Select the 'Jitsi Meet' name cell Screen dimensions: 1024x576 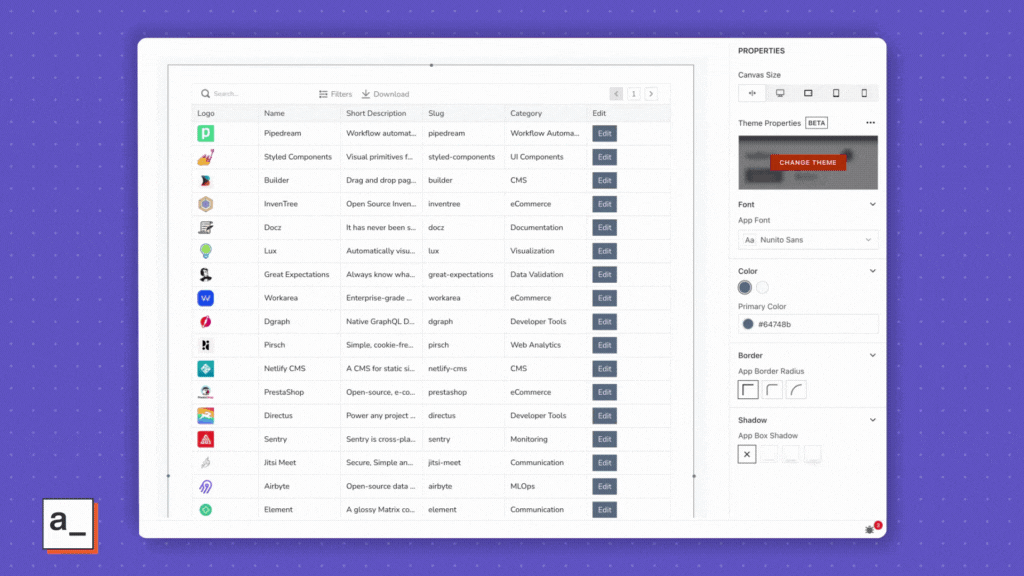coord(298,462)
